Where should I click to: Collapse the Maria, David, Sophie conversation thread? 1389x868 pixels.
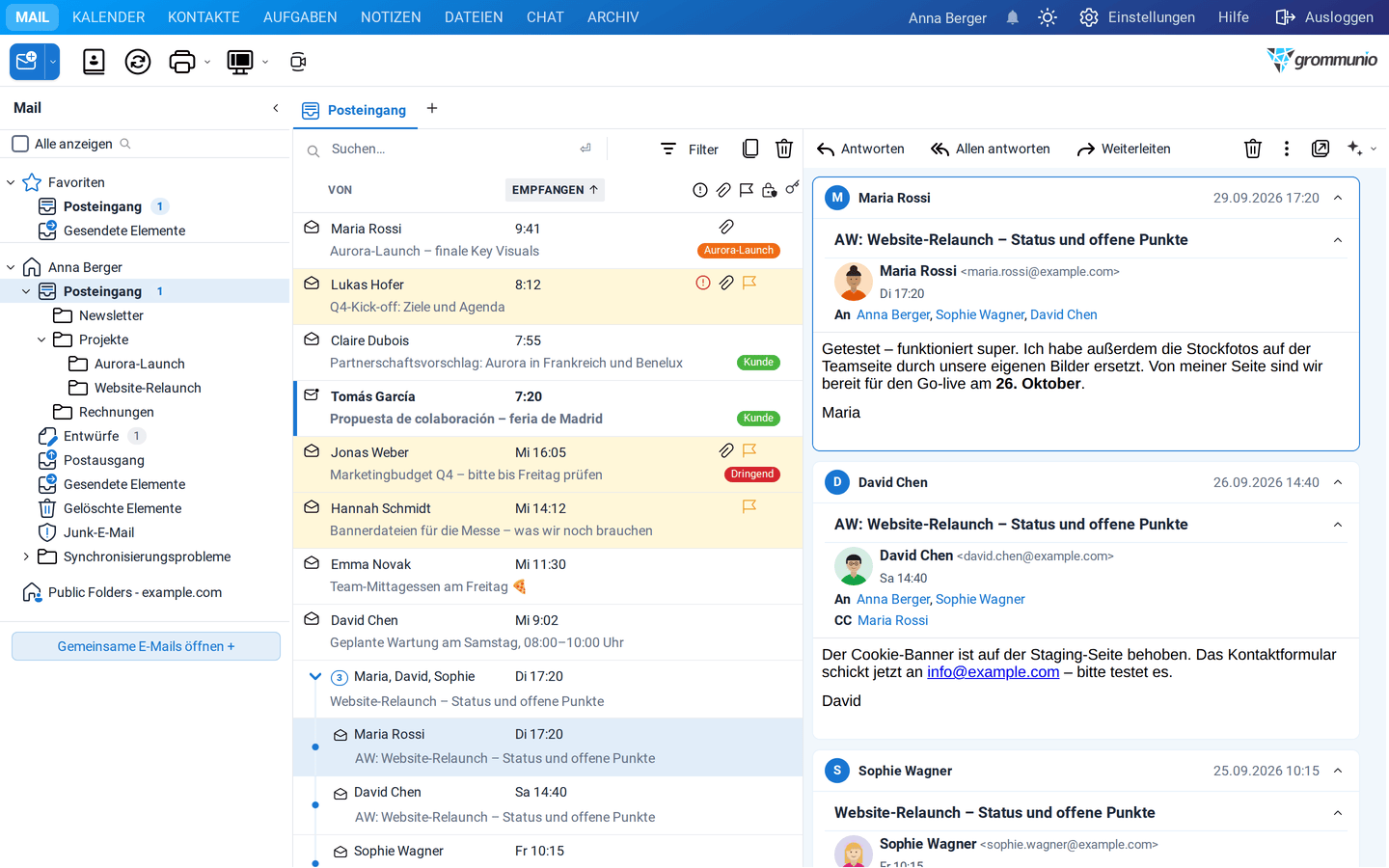point(315,676)
